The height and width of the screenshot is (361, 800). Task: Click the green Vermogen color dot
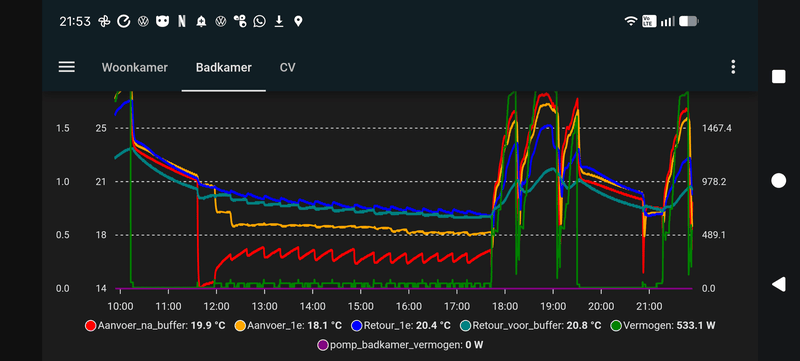click(616, 326)
